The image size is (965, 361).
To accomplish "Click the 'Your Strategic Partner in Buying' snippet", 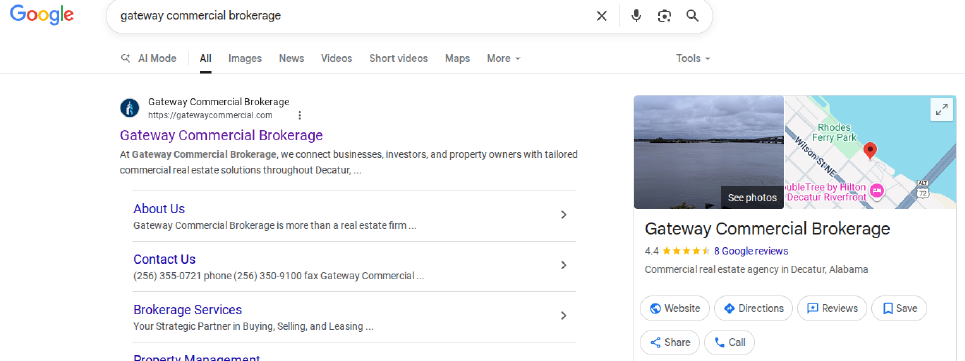I will tap(254, 327).
